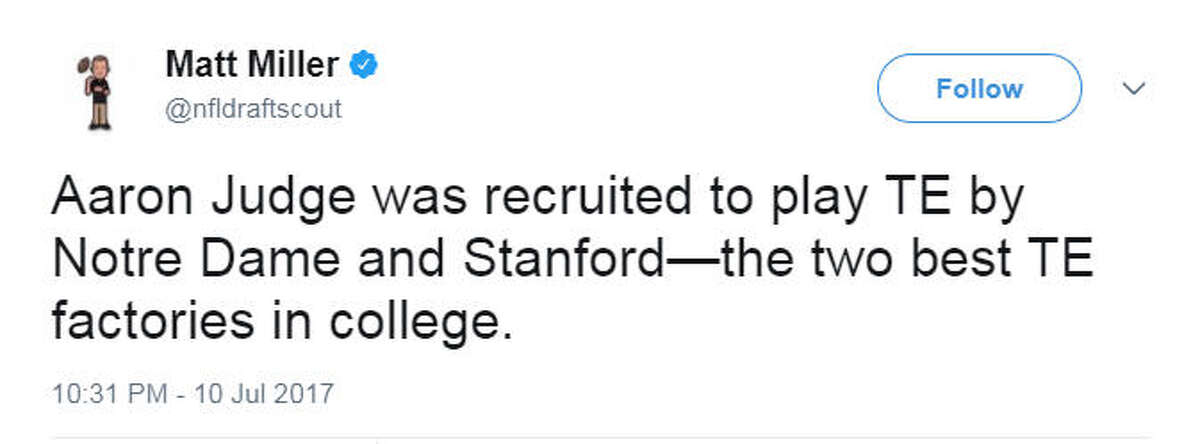Click the blue verified badge icon
Image resolution: width=1200 pixels, height=444 pixels.
pos(363,67)
